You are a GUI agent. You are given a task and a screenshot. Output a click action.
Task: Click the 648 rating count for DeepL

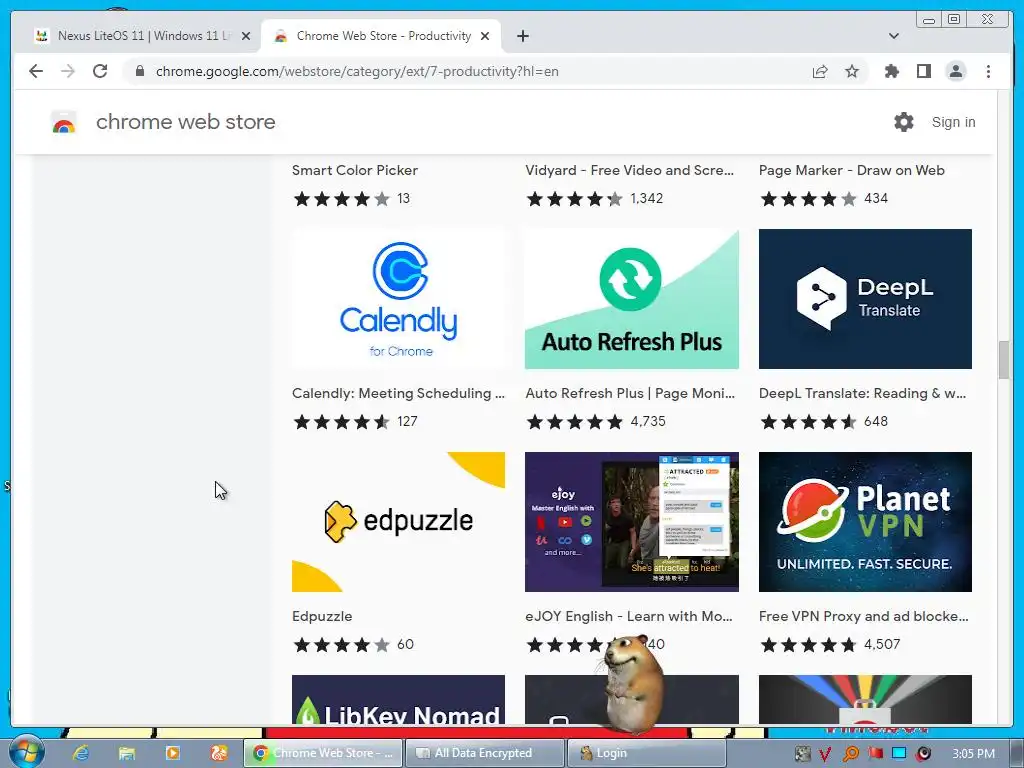click(x=876, y=421)
